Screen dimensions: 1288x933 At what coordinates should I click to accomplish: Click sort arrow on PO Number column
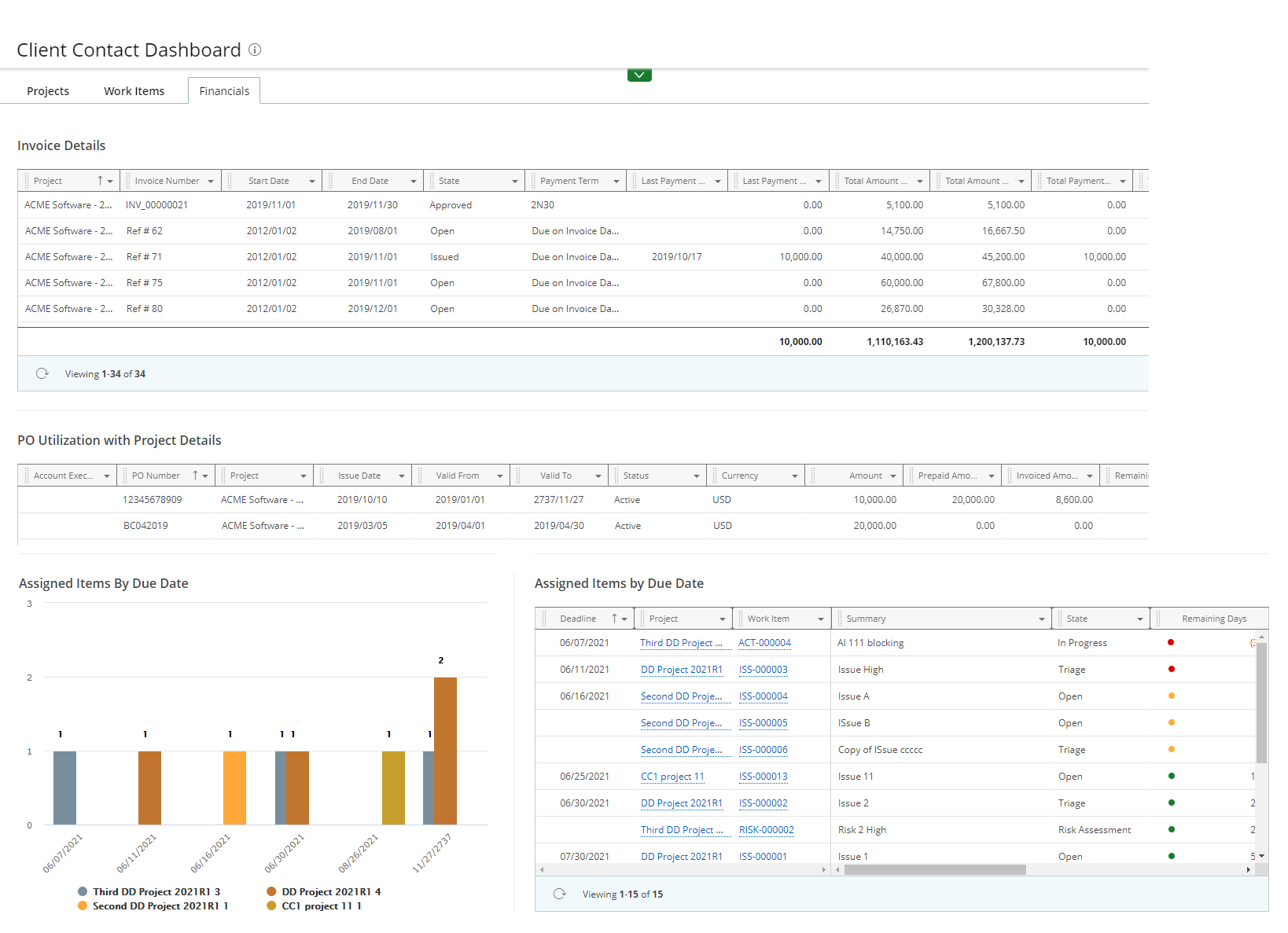pyautogui.click(x=195, y=476)
